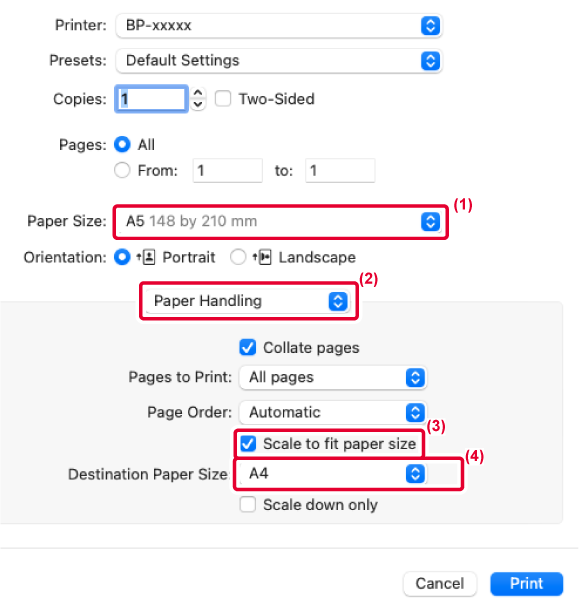The width and height of the screenshot is (579, 611).
Task: Click the portrait orientation page icon
Action: pyautogui.click(x=146, y=257)
